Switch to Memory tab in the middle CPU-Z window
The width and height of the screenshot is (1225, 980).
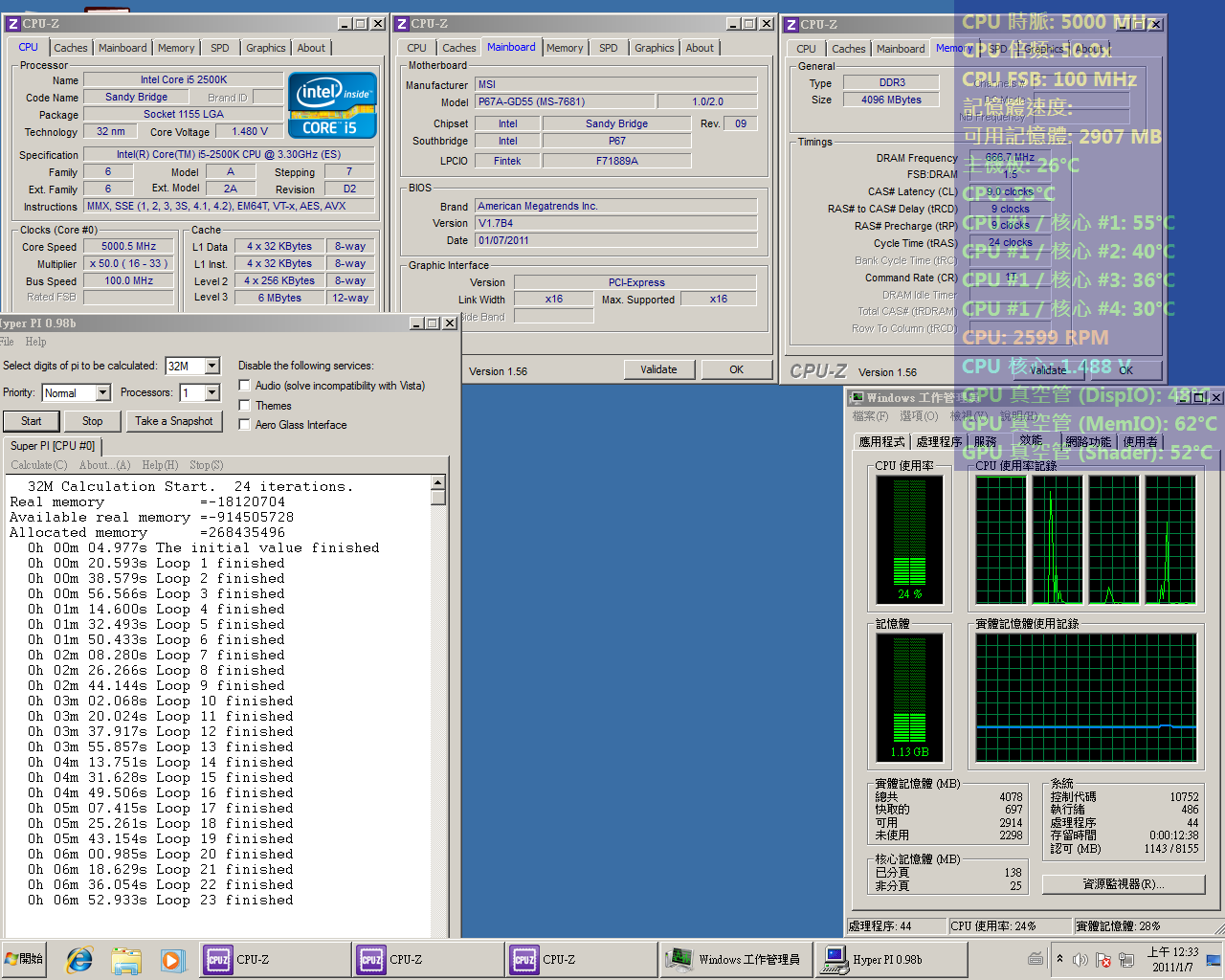pyautogui.click(x=565, y=48)
